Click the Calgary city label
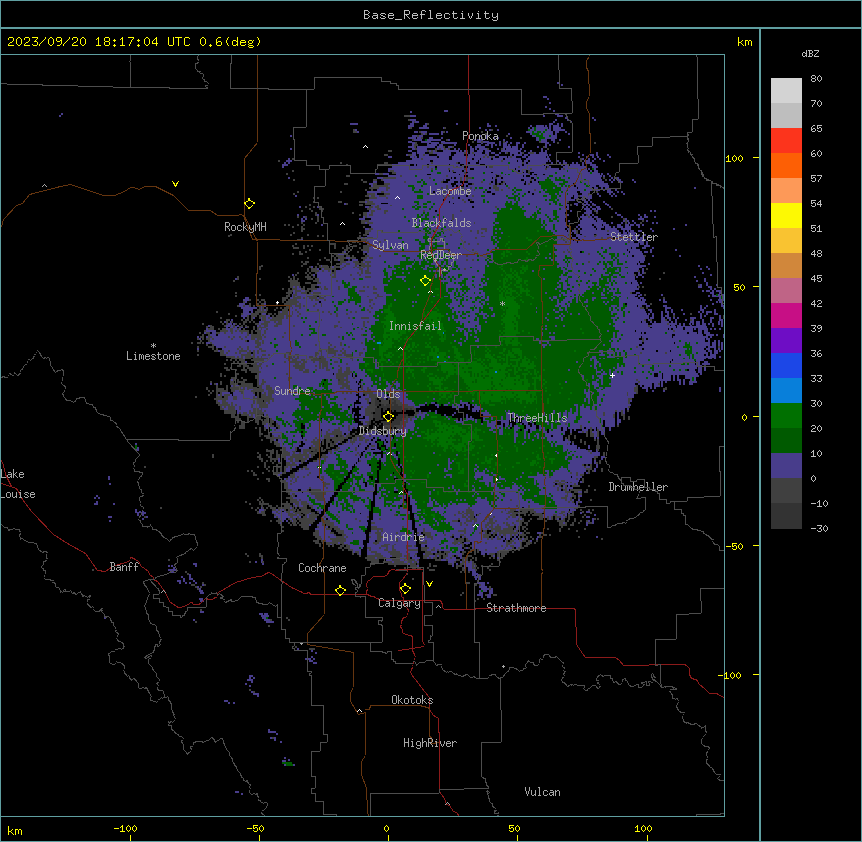This screenshot has width=862, height=842. 399,603
